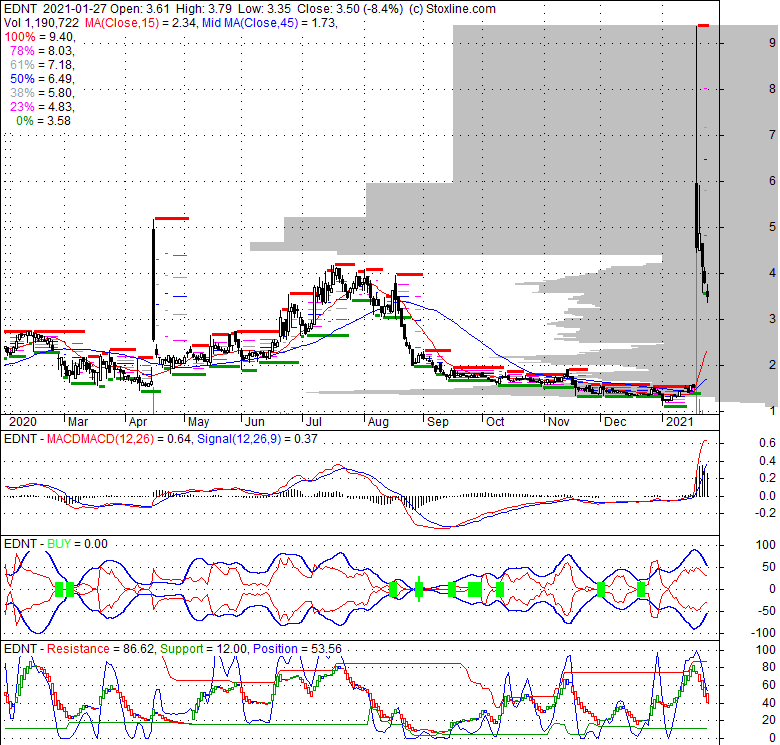Click the Oct label on the time axis
Viewport: 780px width, 745px height.
(495, 422)
